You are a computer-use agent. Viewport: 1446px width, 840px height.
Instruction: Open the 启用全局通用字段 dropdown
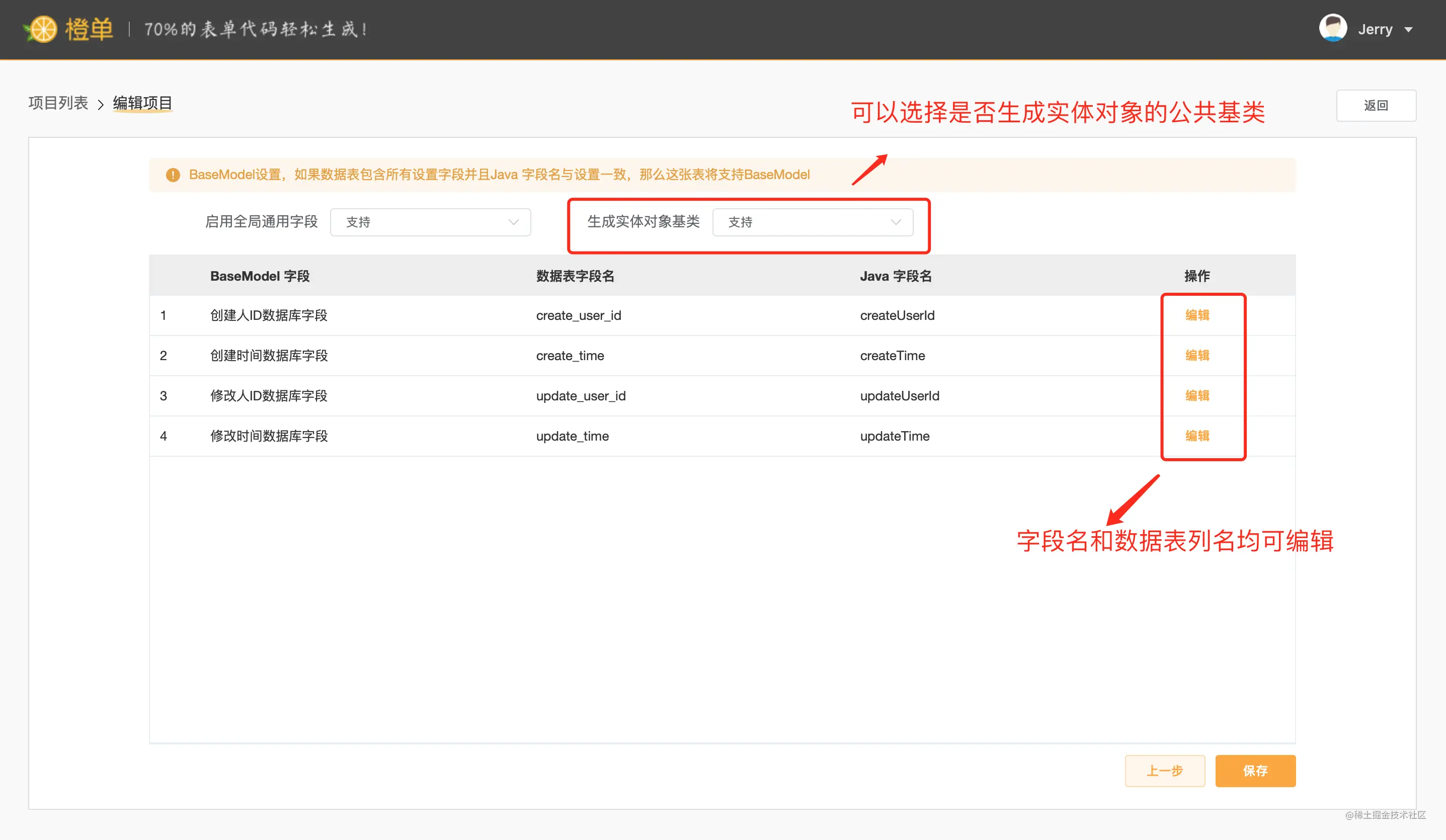430,222
